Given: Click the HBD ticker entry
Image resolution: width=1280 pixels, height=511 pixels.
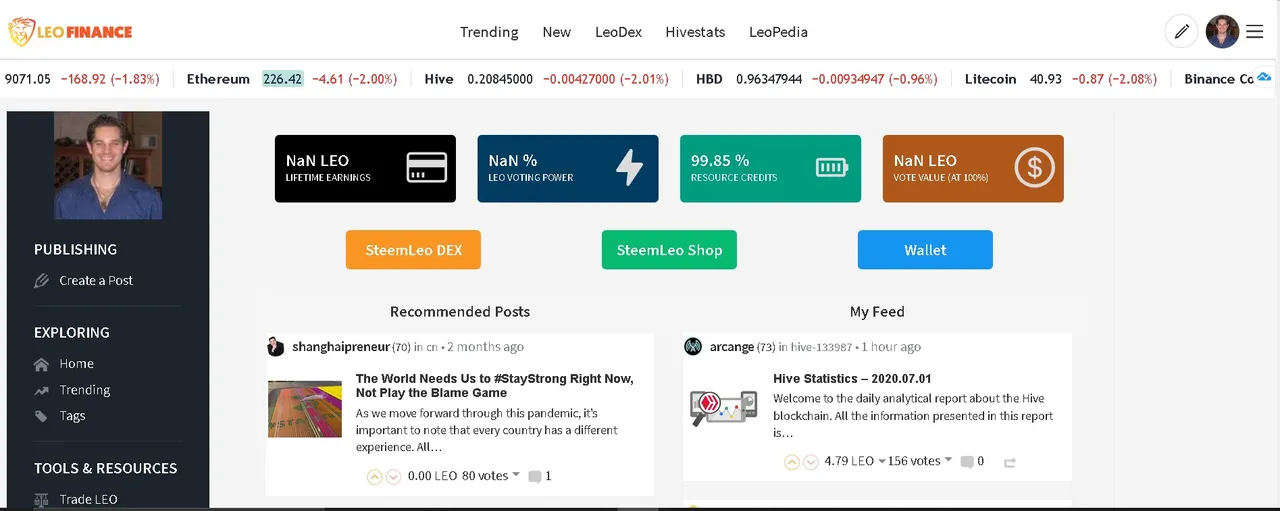Looking at the screenshot, I should click(817, 79).
